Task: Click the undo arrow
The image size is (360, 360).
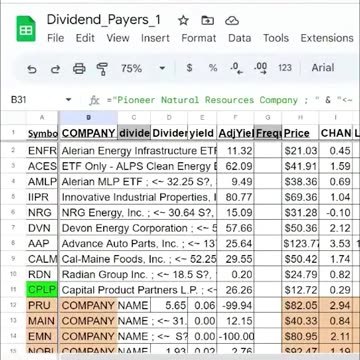Action: click(32, 69)
